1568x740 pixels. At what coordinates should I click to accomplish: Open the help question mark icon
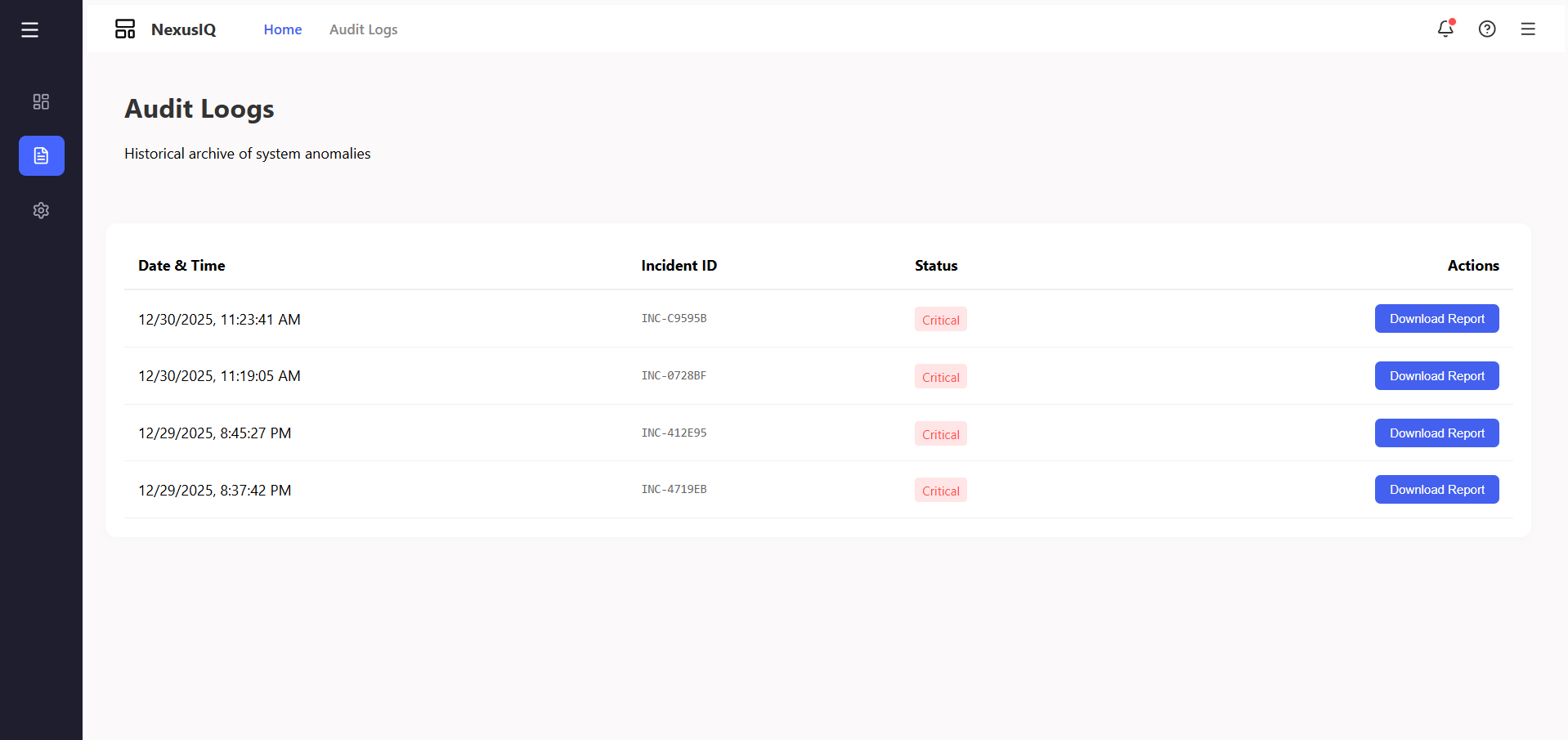1487,29
